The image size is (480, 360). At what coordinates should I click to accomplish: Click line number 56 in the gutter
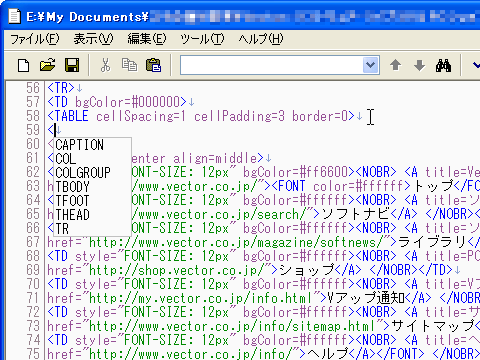coord(33,88)
